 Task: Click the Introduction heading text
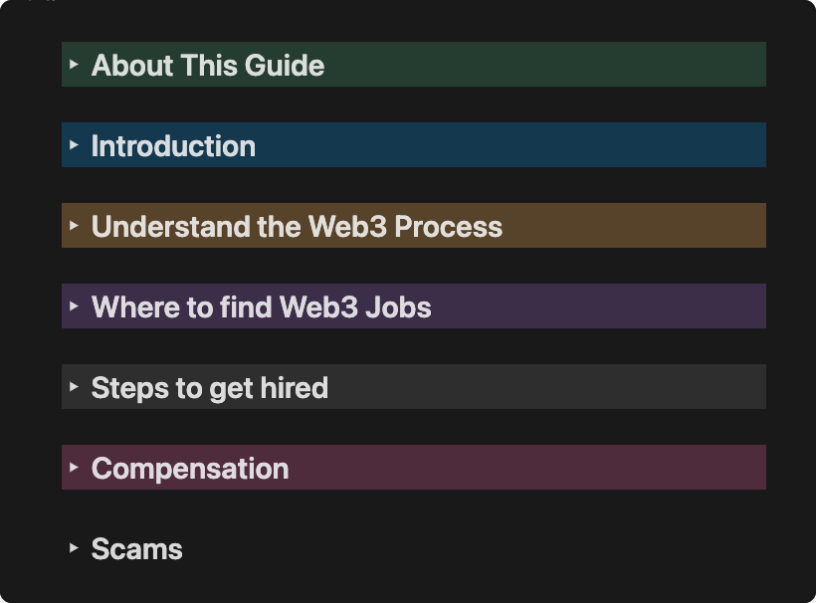click(173, 146)
